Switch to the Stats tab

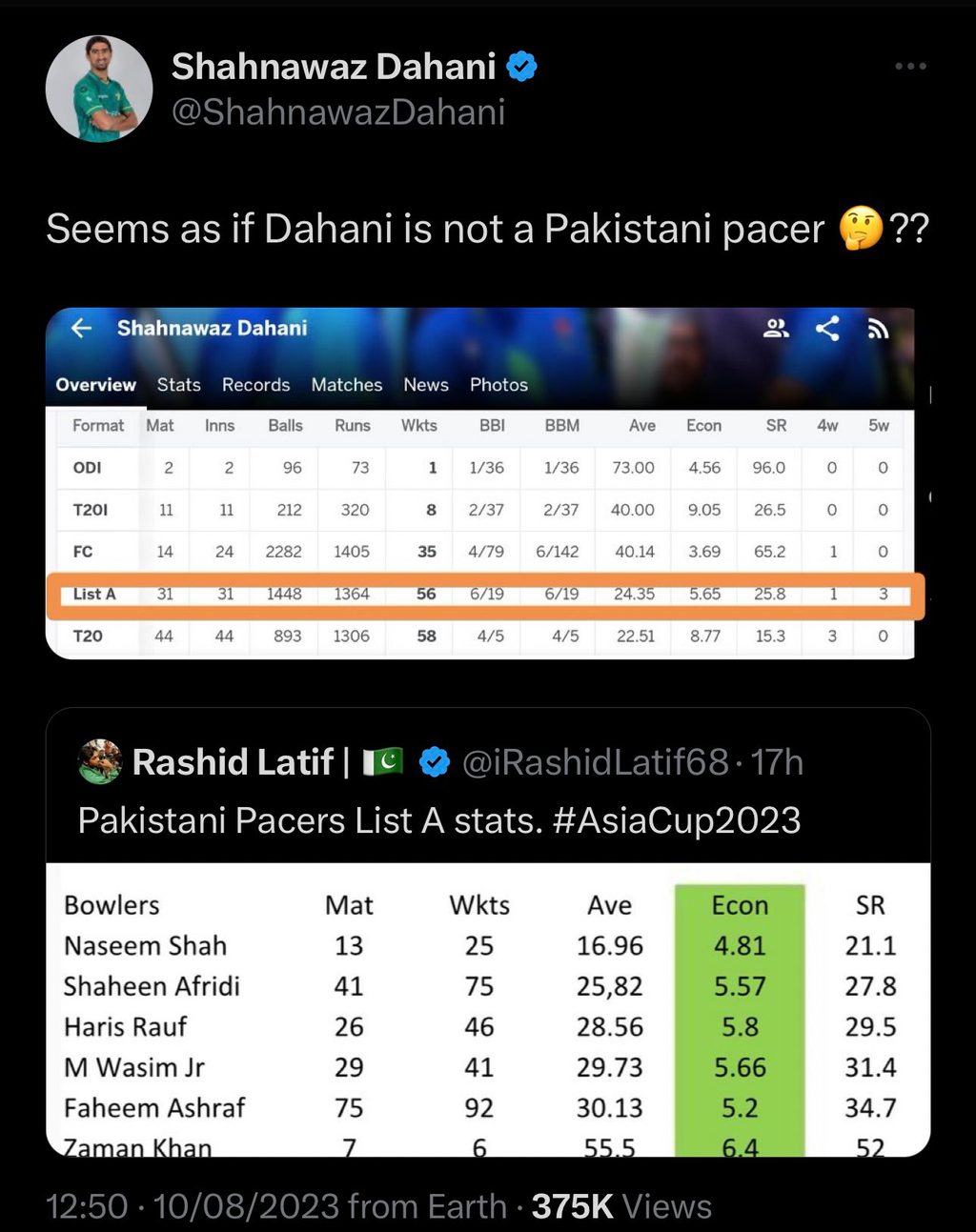click(179, 385)
